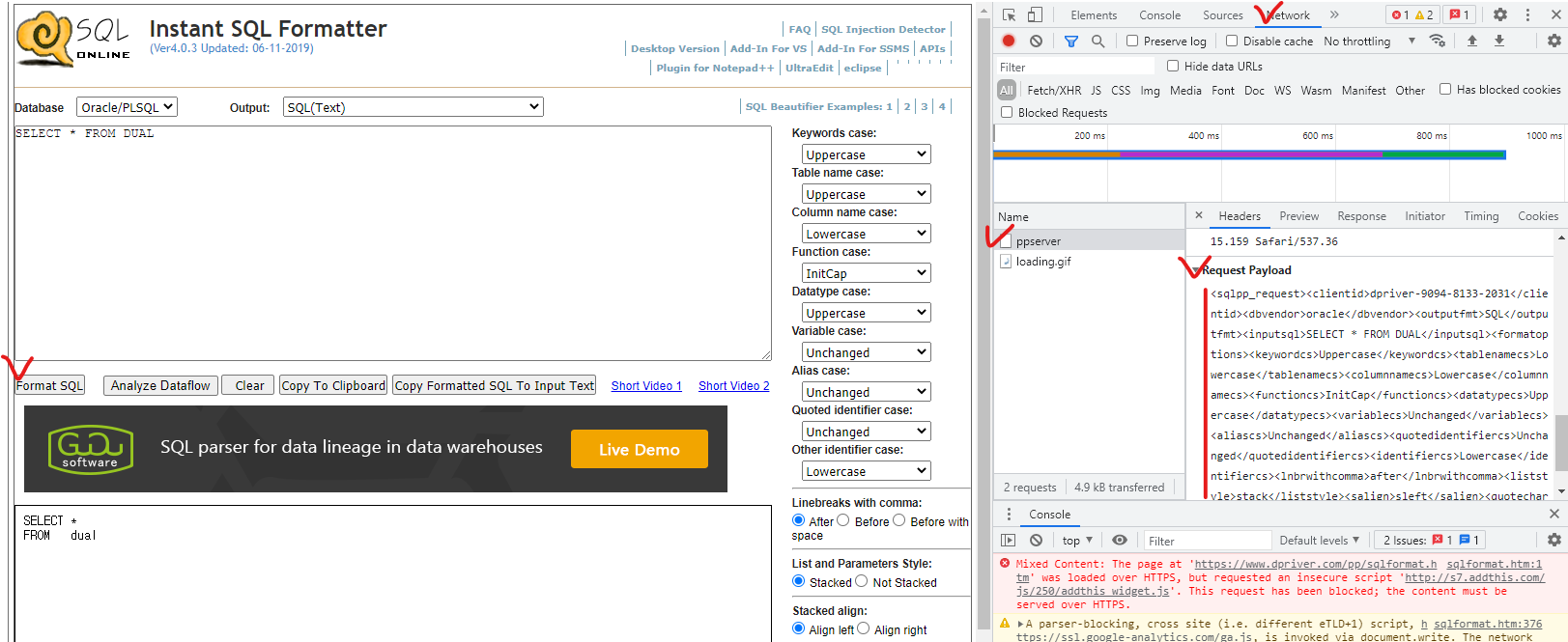The image size is (1568, 642).
Task: Click the errors and warnings counter badge
Action: coord(1412,14)
